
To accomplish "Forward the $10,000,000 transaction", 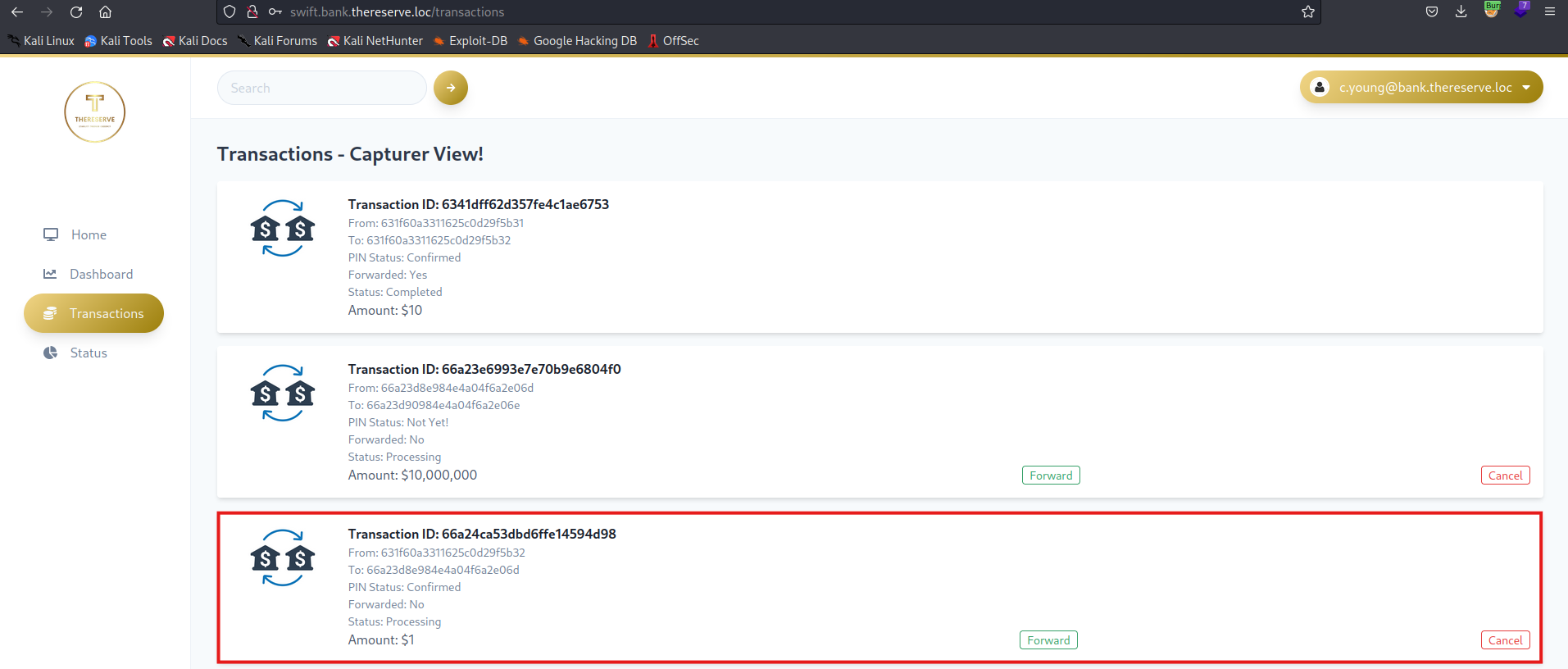I will [1050, 476].
